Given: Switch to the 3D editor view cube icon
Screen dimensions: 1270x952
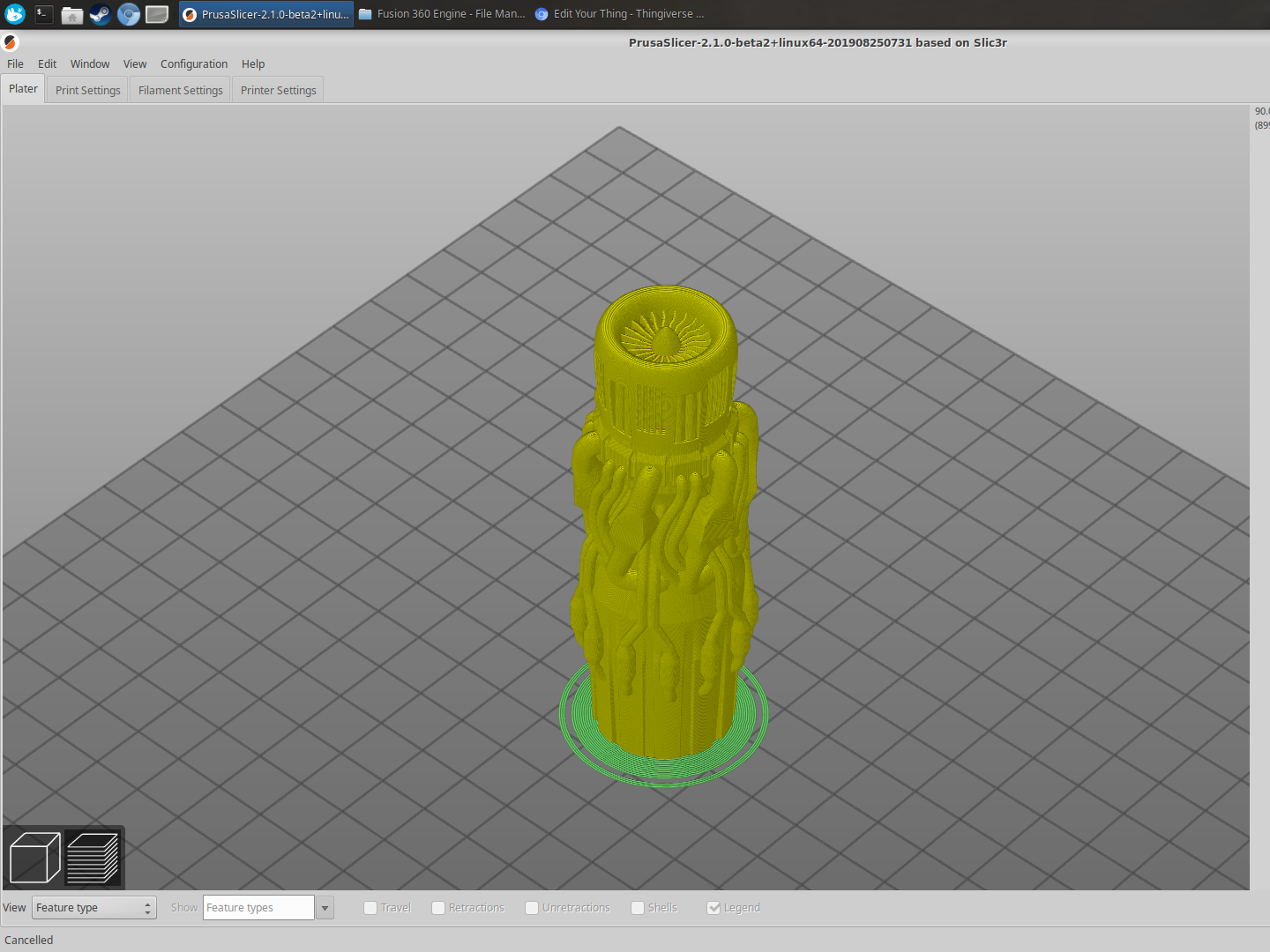Looking at the screenshot, I should (34, 856).
